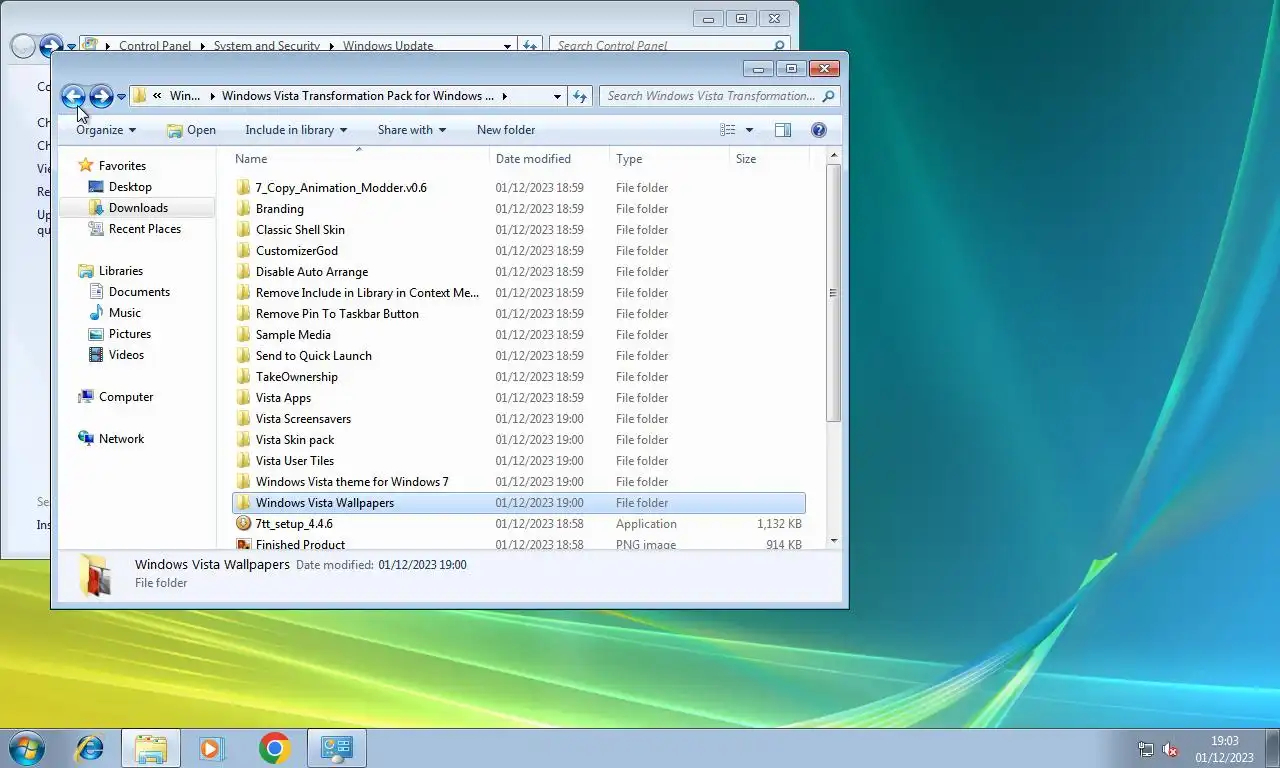The image size is (1280, 768).
Task: Select the Classic Shell Skin folder icon
Action: tap(243, 230)
